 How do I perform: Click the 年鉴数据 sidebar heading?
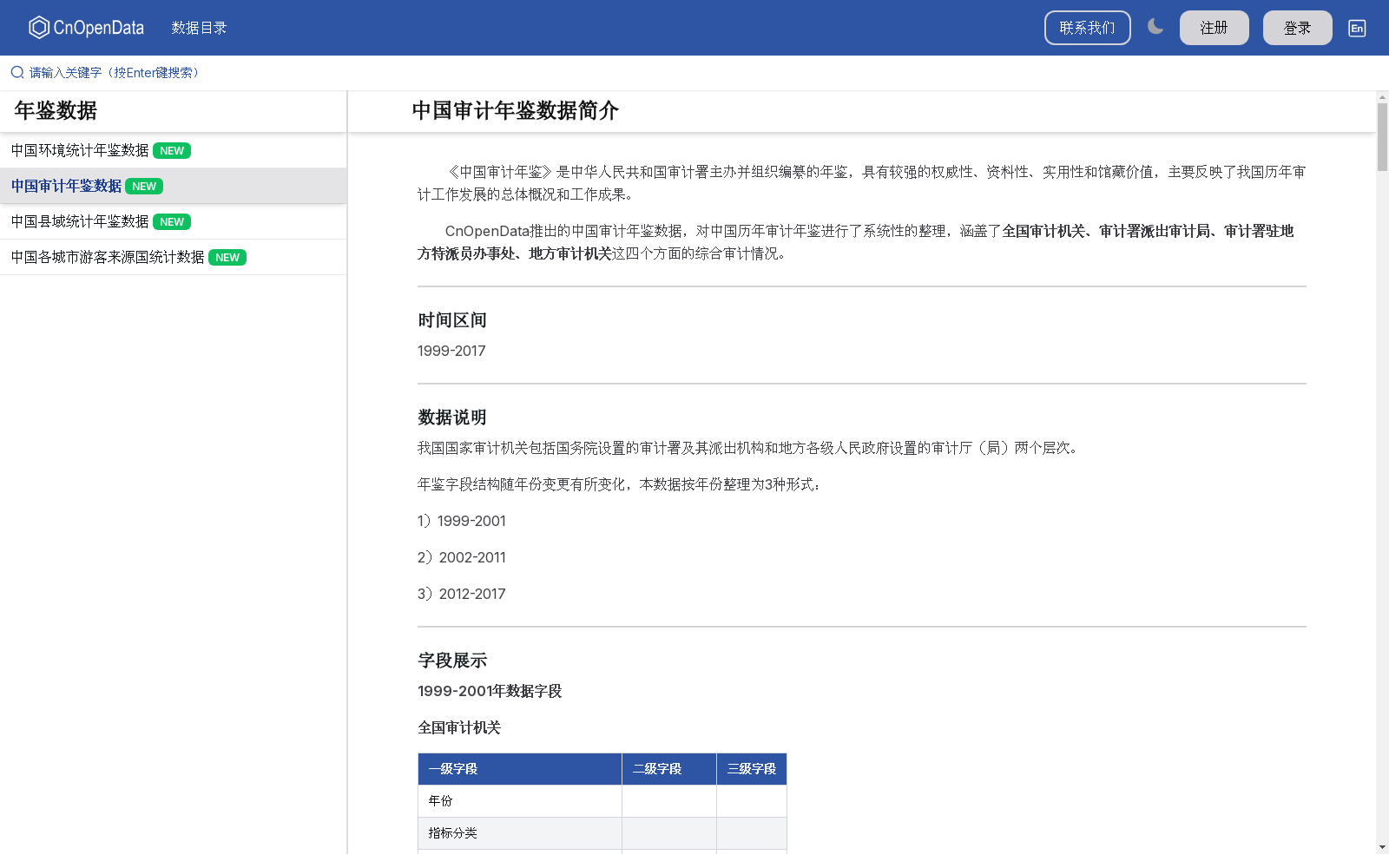coord(56,111)
